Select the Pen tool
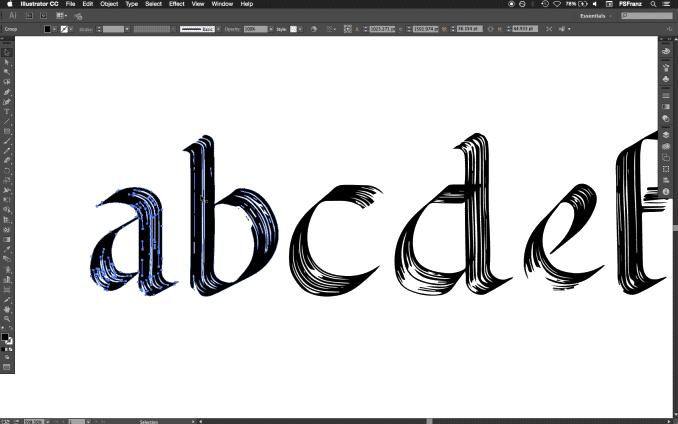The height and width of the screenshot is (424, 678). 6,92
